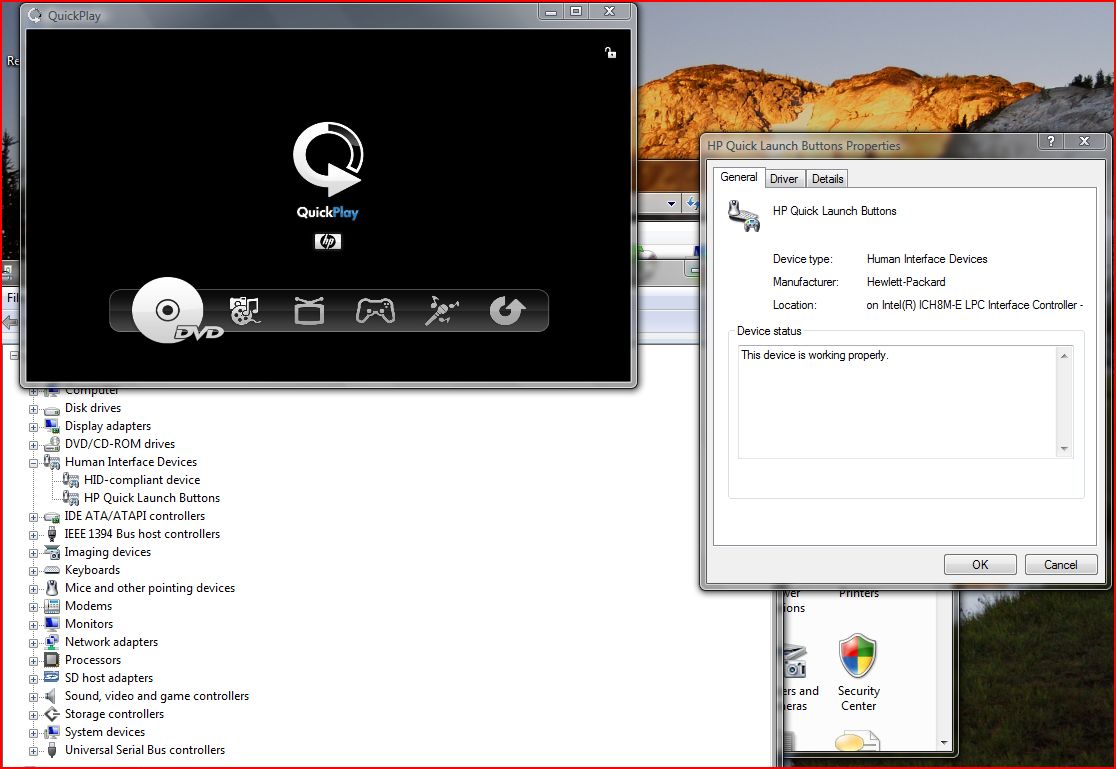Click the Keyboards icon in the tree
The height and width of the screenshot is (769, 1116).
click(51, 570)
